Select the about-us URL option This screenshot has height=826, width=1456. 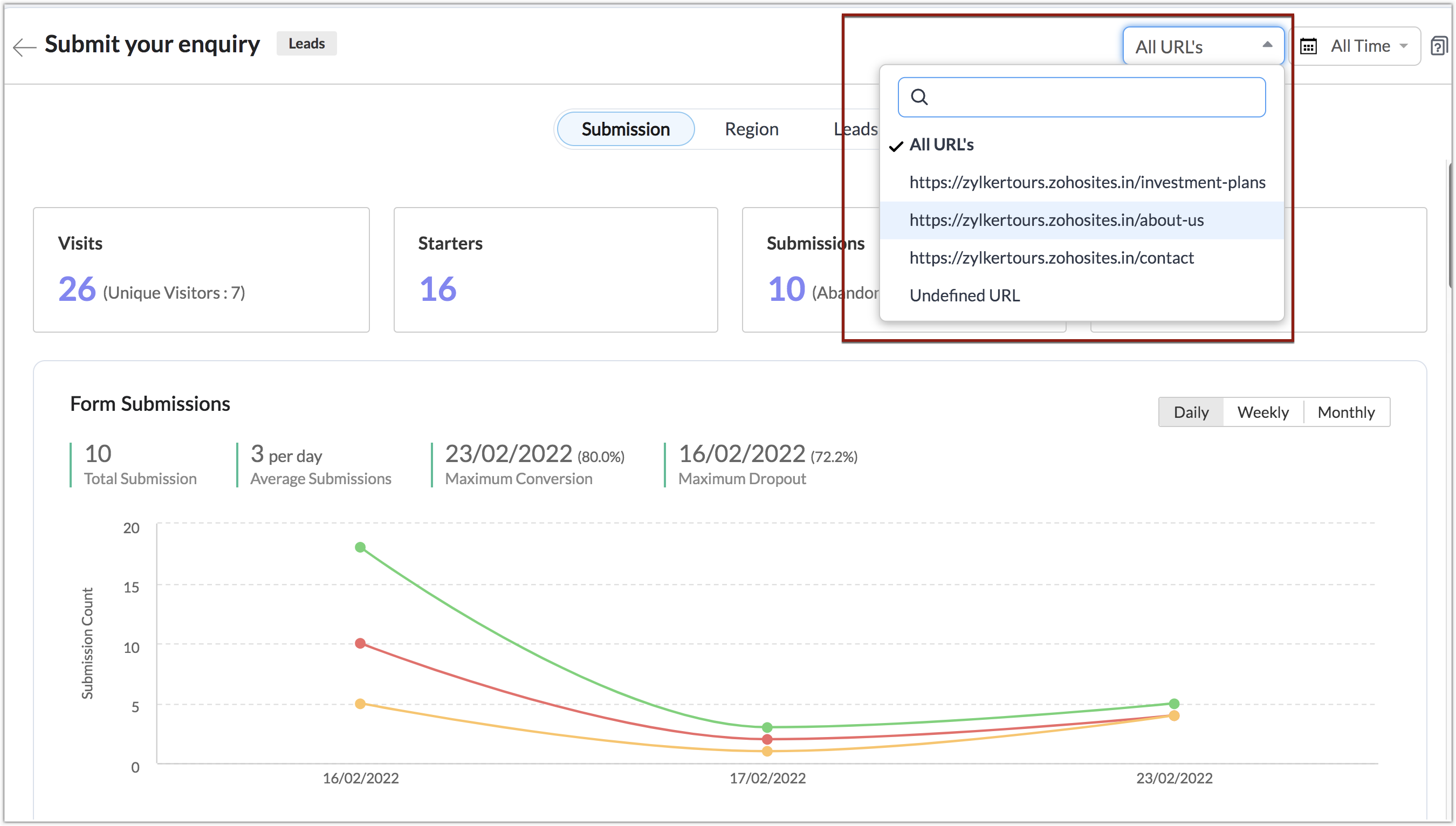[x=1056, y=220]
